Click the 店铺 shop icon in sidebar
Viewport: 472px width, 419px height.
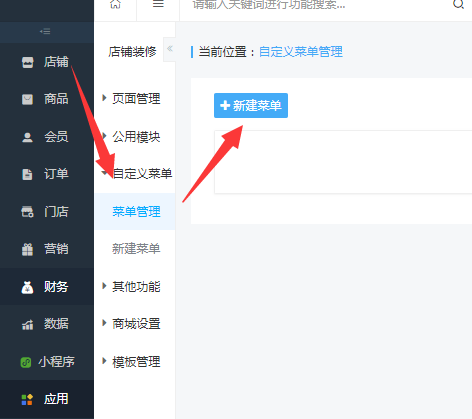tap(28, 62)
